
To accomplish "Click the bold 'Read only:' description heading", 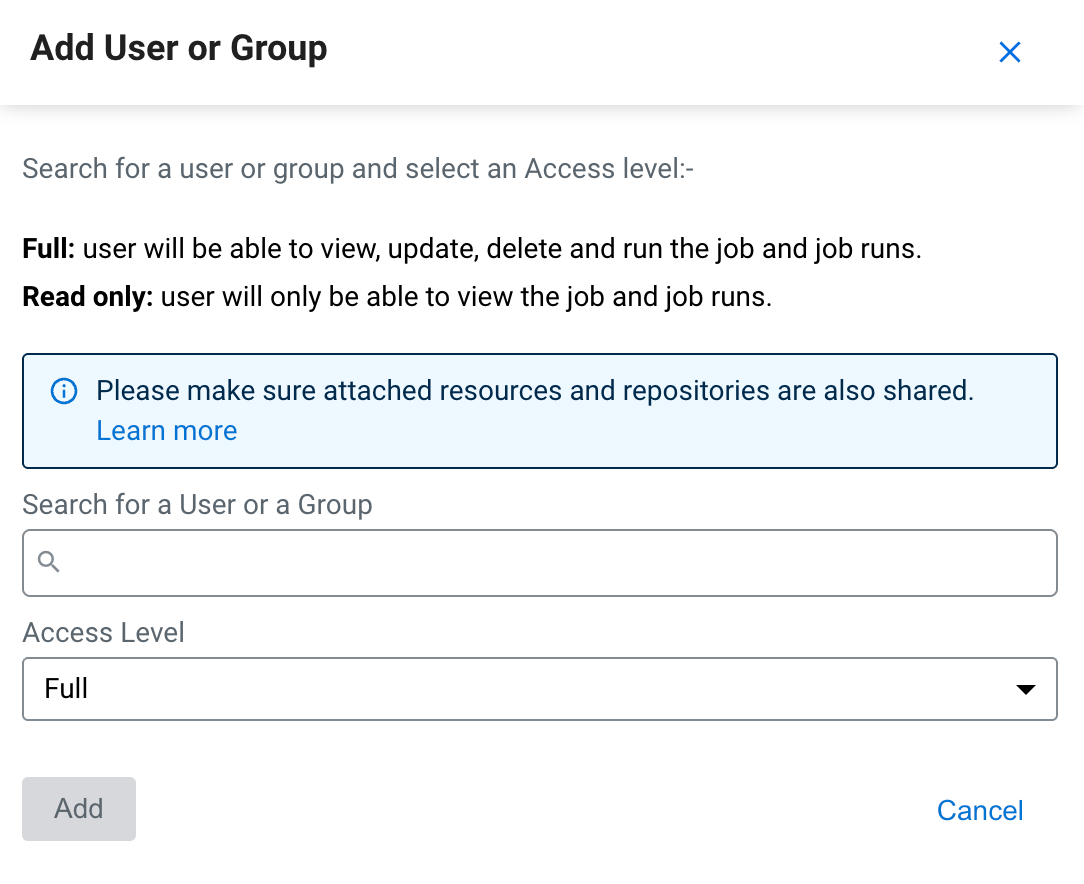I will (x=87, y=298).
